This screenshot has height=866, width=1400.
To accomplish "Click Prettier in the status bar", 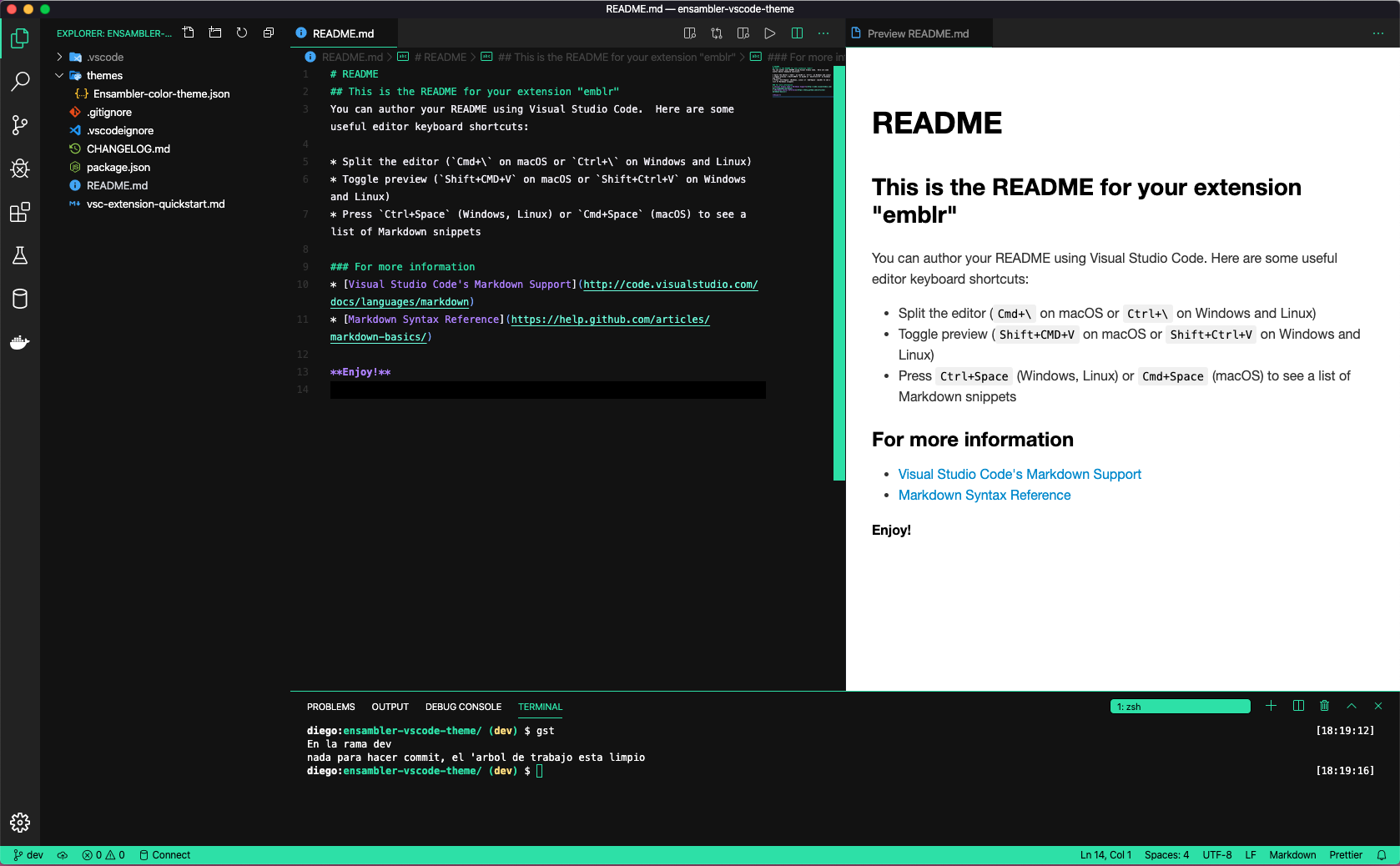I will 1346,855.
